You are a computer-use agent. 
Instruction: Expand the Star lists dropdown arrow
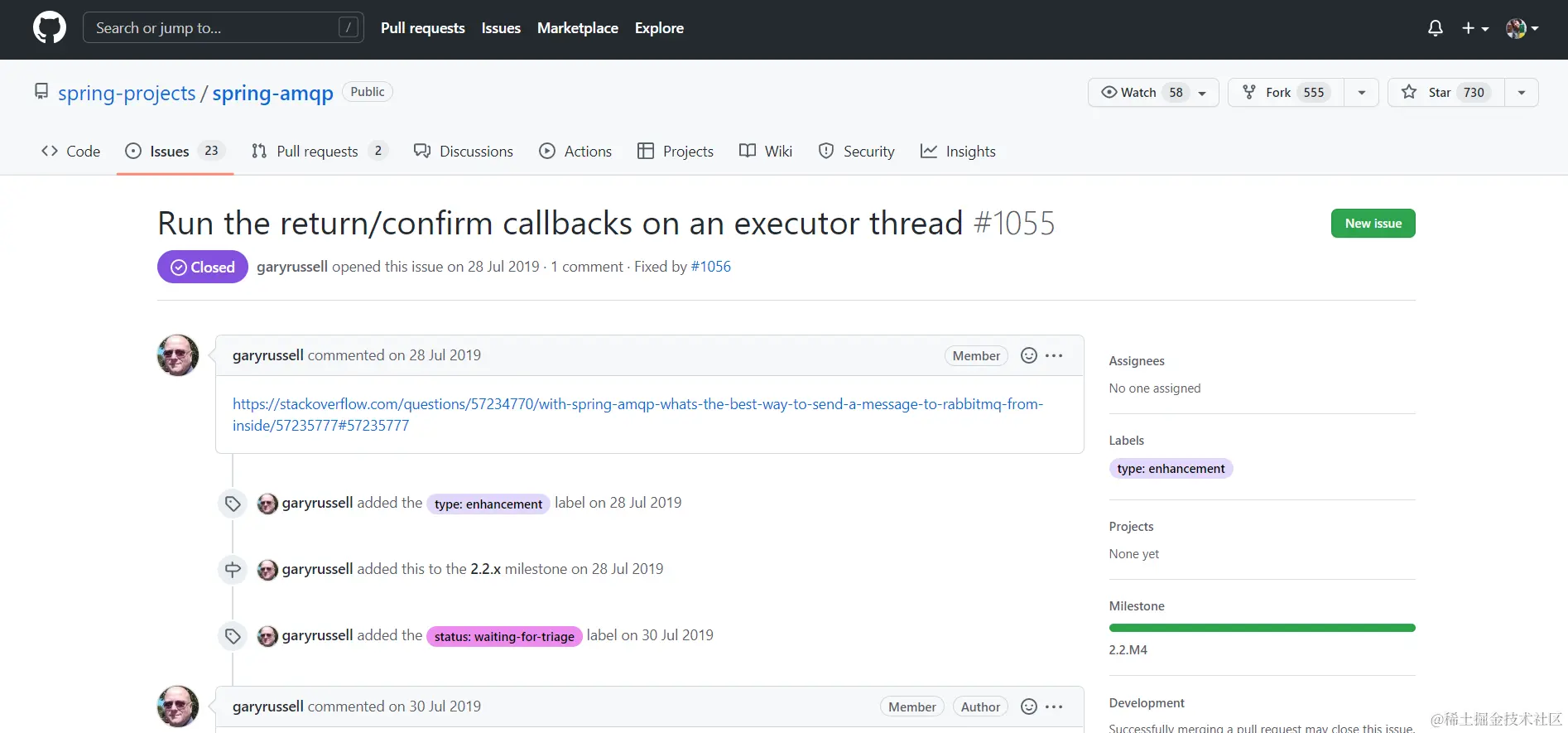coord(1522,93)
